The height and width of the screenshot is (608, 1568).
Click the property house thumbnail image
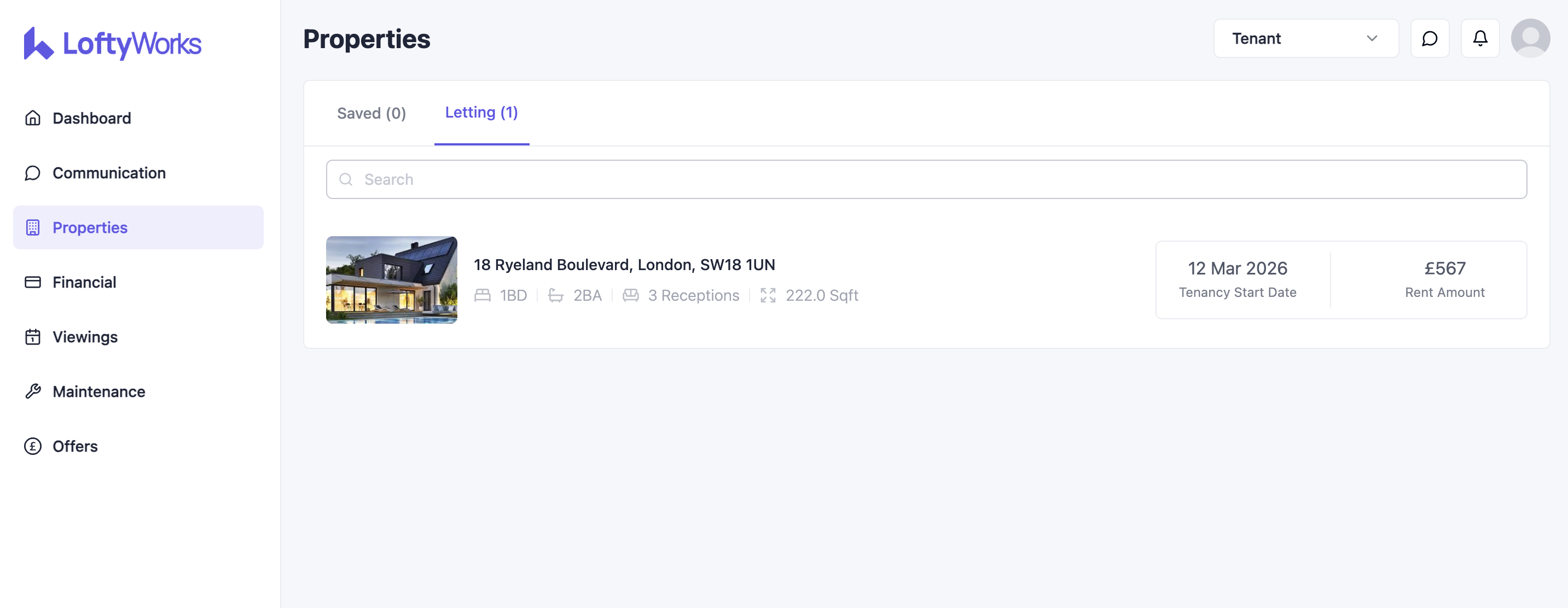coord(391,279)
